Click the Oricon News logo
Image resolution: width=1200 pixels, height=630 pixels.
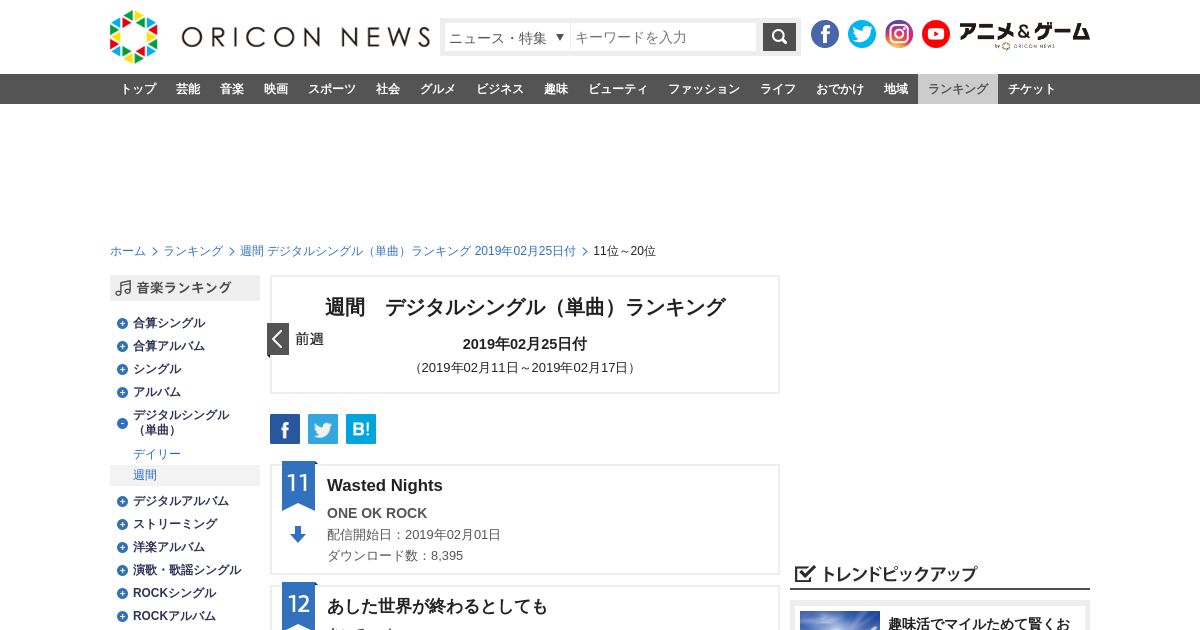point(270,37)
